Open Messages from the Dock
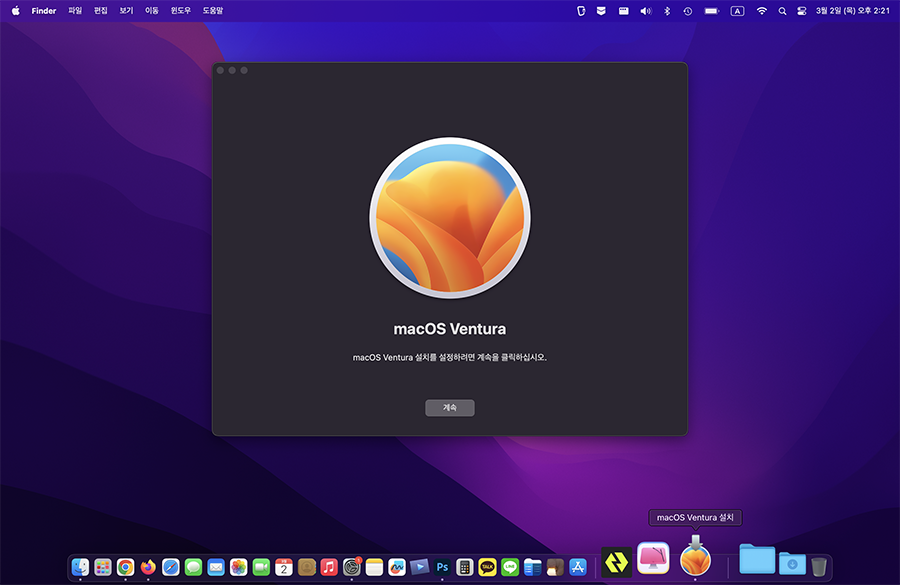This screenshot has width=900, height=585. (193, 567)
